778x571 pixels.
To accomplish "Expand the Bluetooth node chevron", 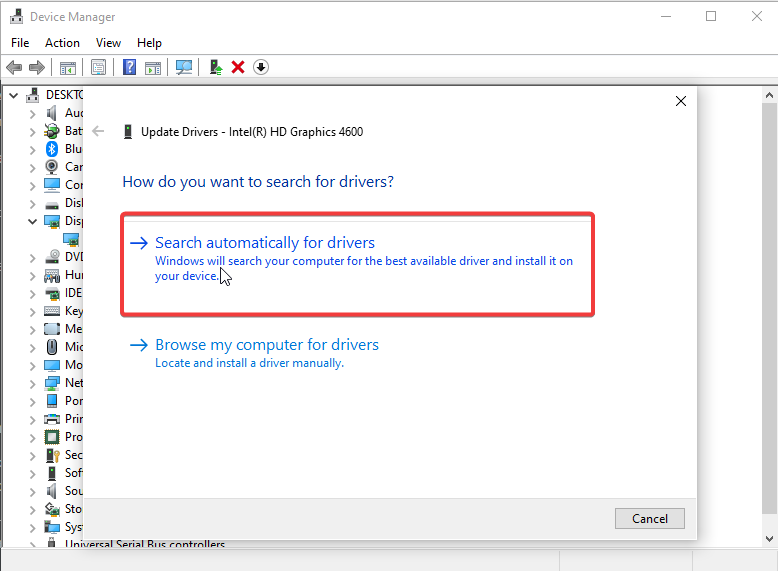I will click(x=32, y=150).
